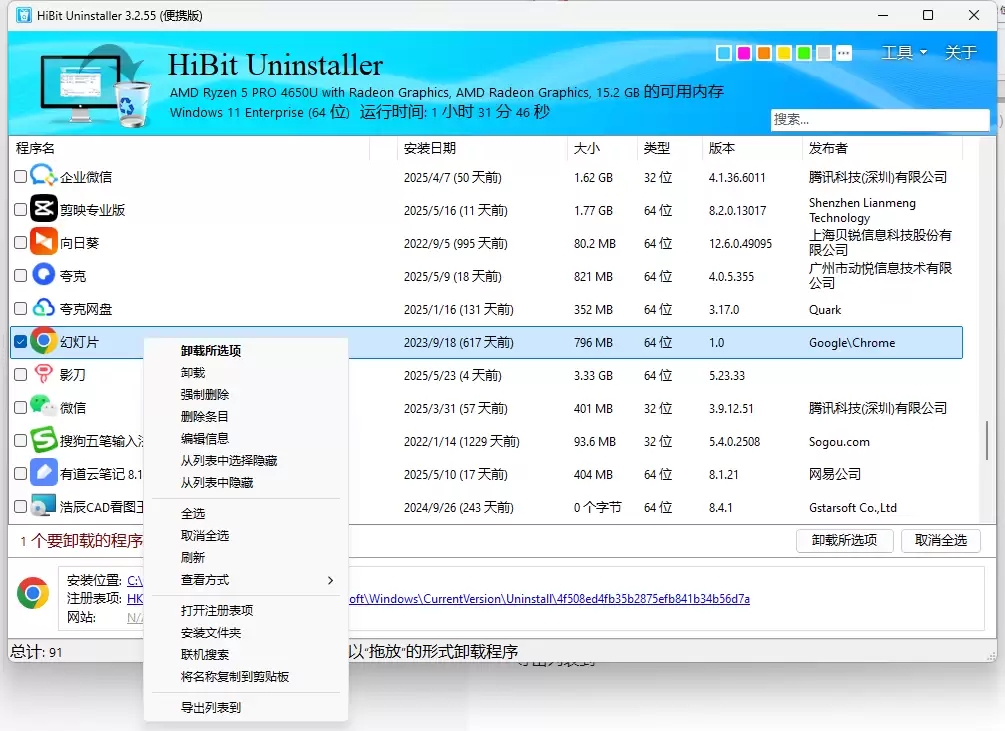Image resolution: width=1005 pixels, height=731 pixels.
Task: Click the 剪映专业版 app icon
Action: (x=44, y=209)
